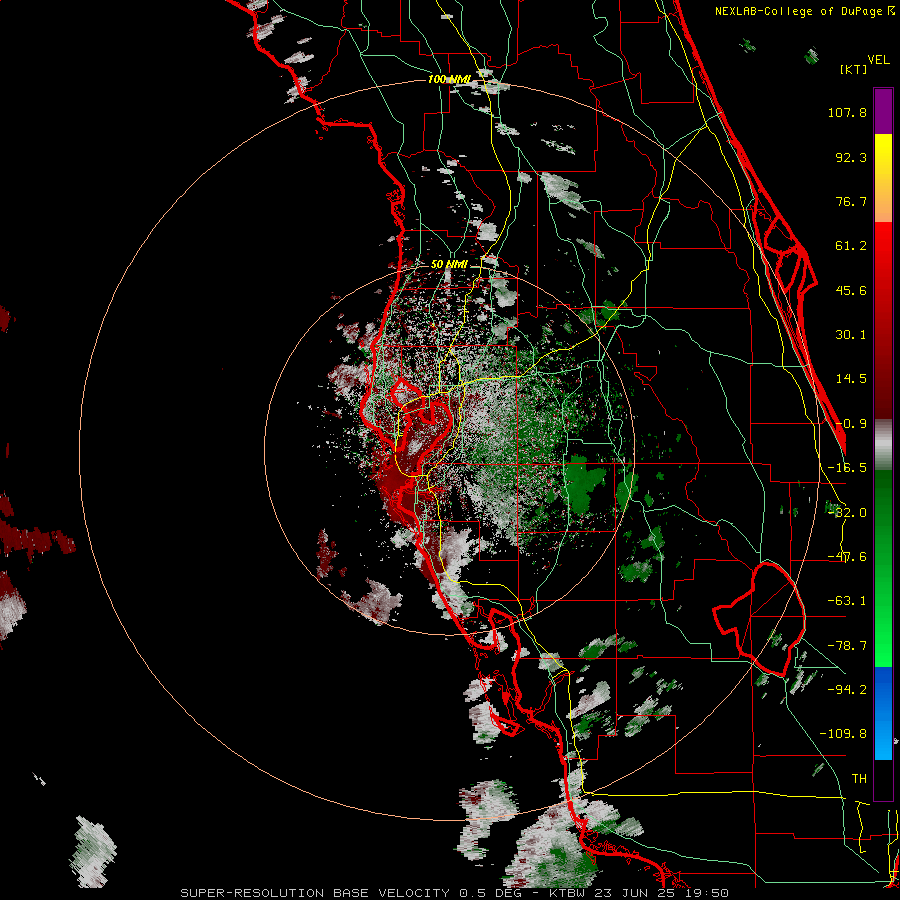The width and height of the screenshot is (900, 900).
Task: Click the -32.0 velocity scale value
Action: pyautogui.click(x=847, y=513)
